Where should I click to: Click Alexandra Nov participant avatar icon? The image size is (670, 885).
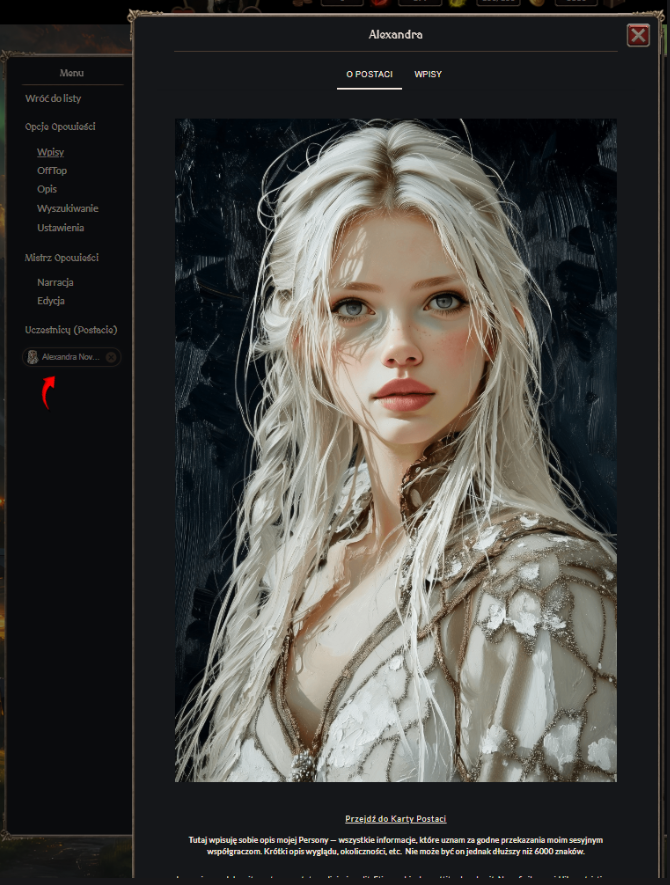(33, 357)
